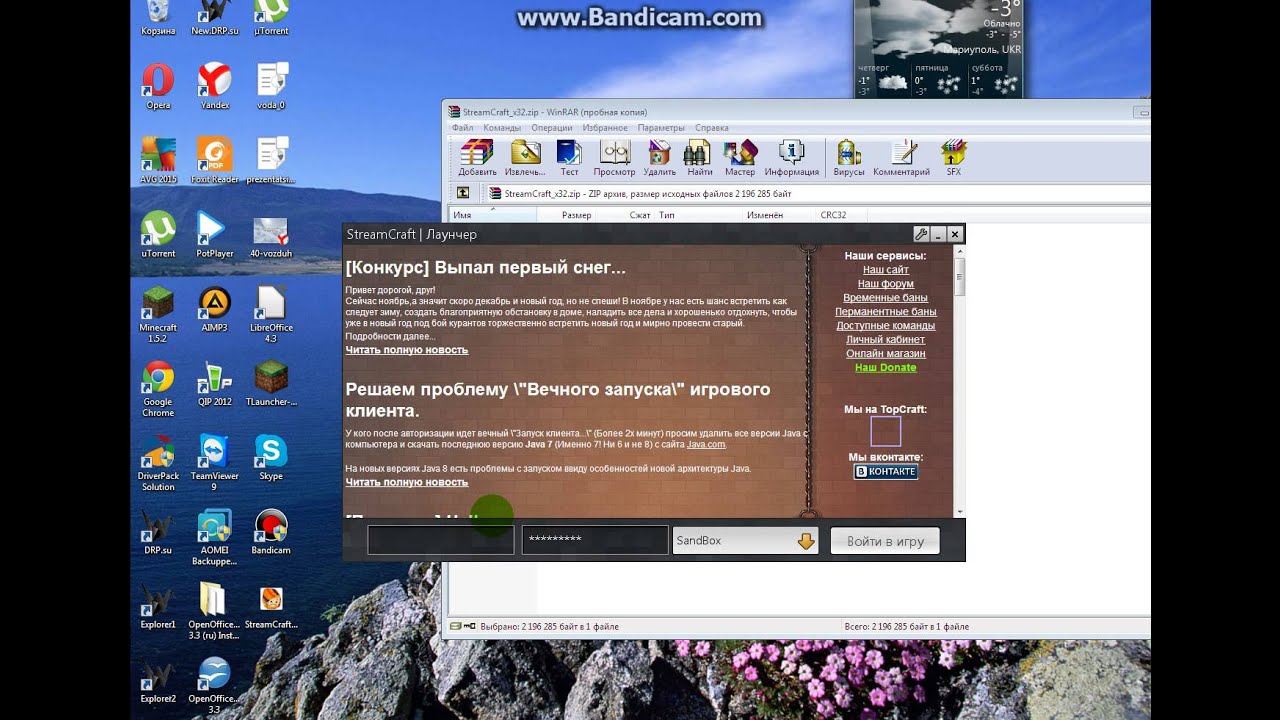Open the Наш форум link
Viewport: 1280px width, 720px height.
click(x=886, y=284)
